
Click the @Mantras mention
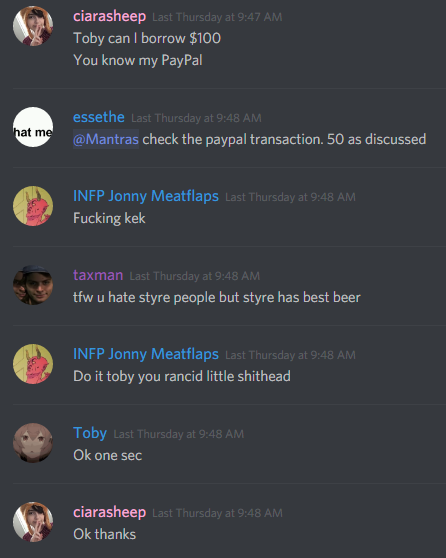point(106,139)
